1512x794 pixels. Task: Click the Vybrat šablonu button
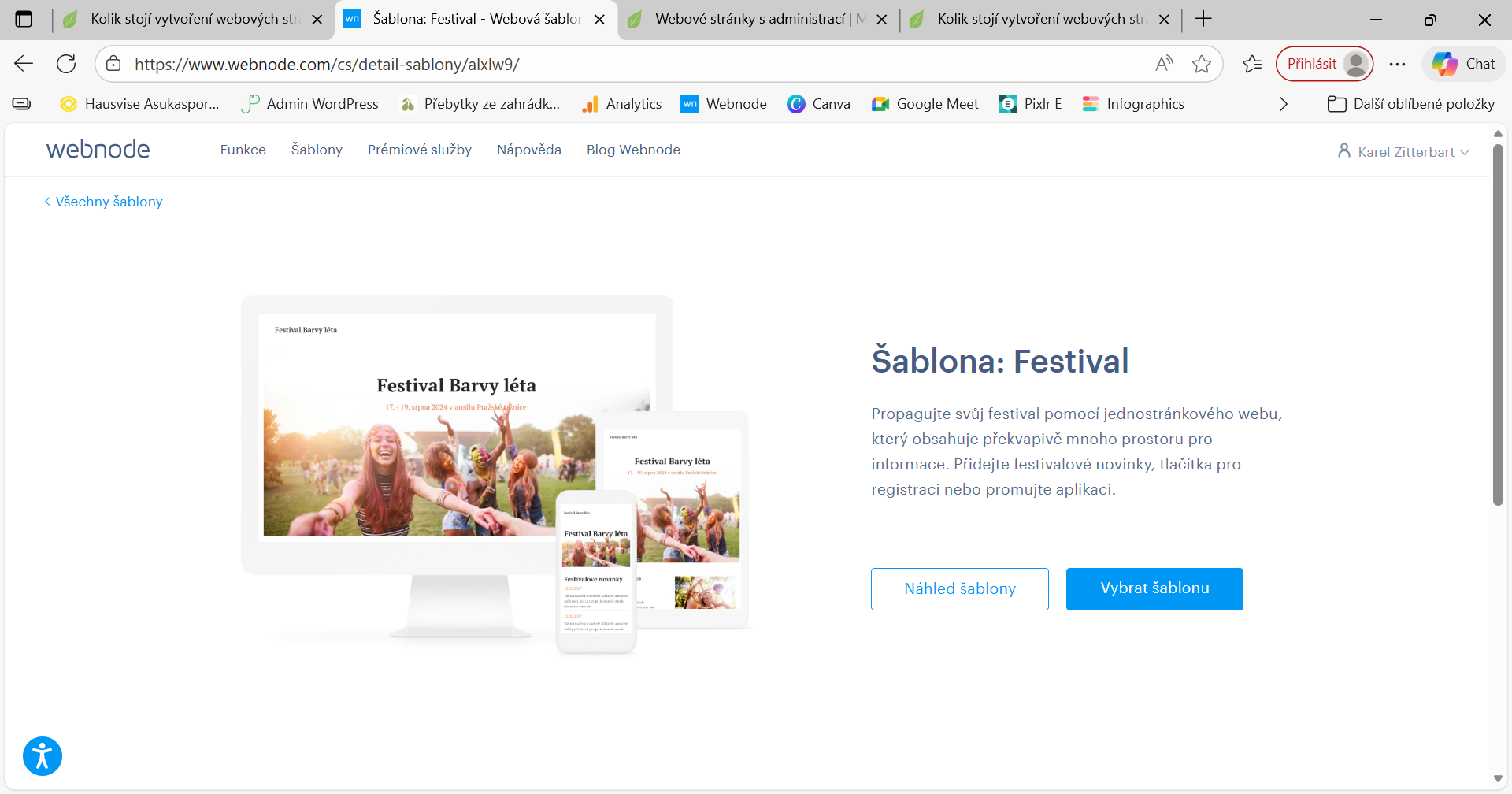(1154, 588)
